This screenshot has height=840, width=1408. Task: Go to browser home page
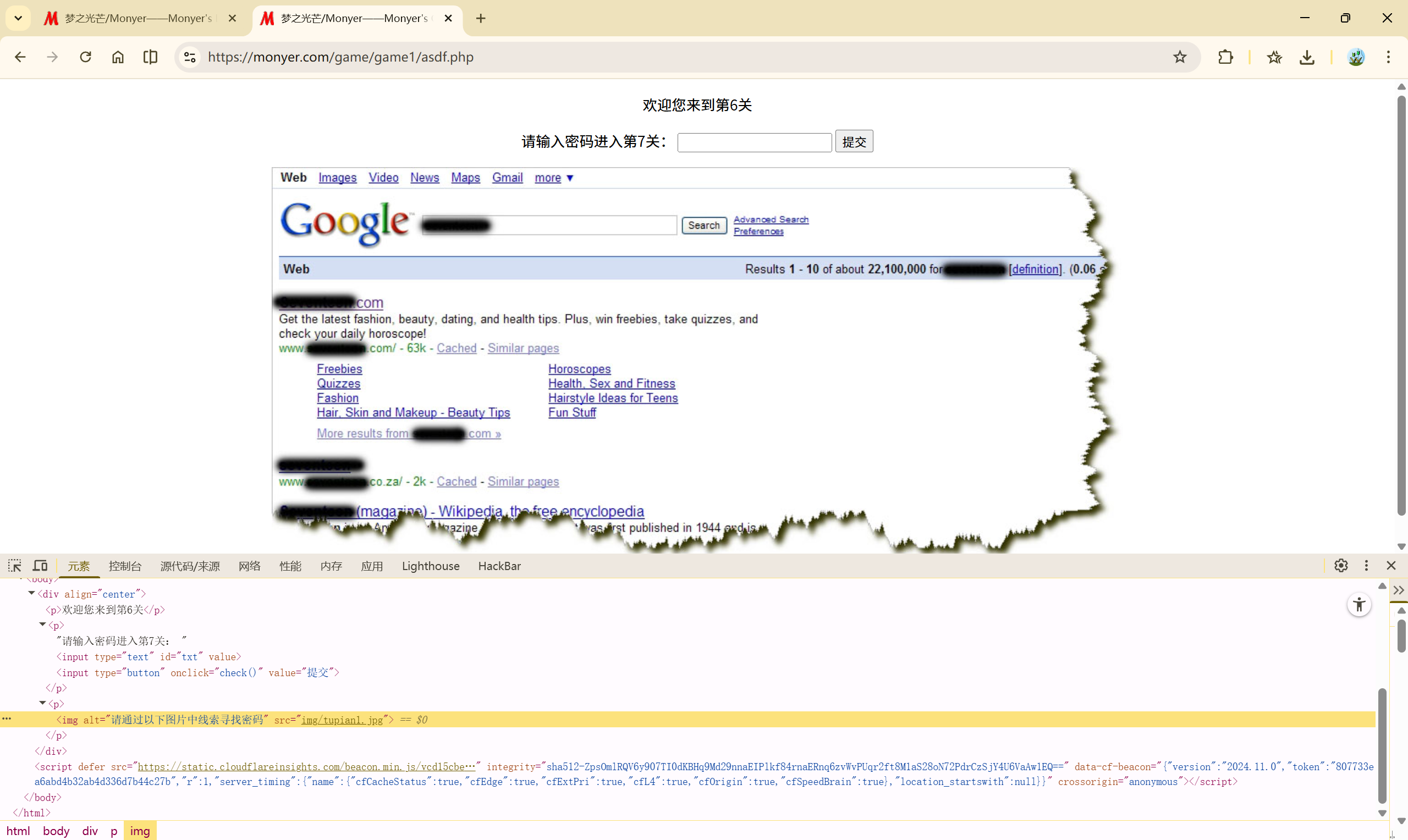coord(118,57)
